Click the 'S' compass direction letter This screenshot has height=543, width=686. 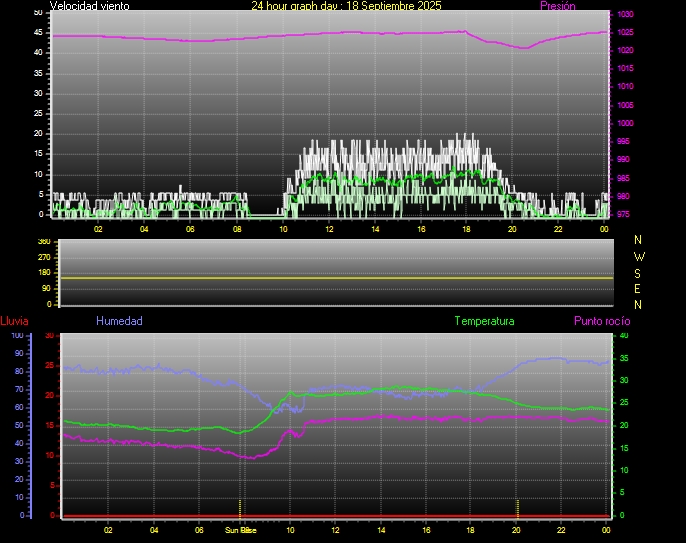(639, 272)
